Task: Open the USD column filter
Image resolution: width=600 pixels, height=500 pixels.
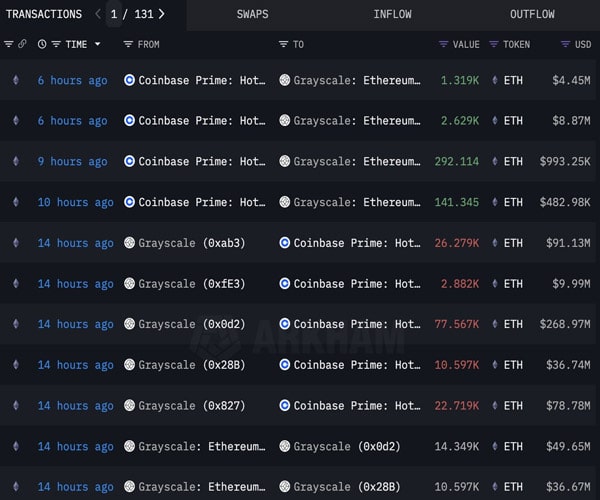Action: 565,44
